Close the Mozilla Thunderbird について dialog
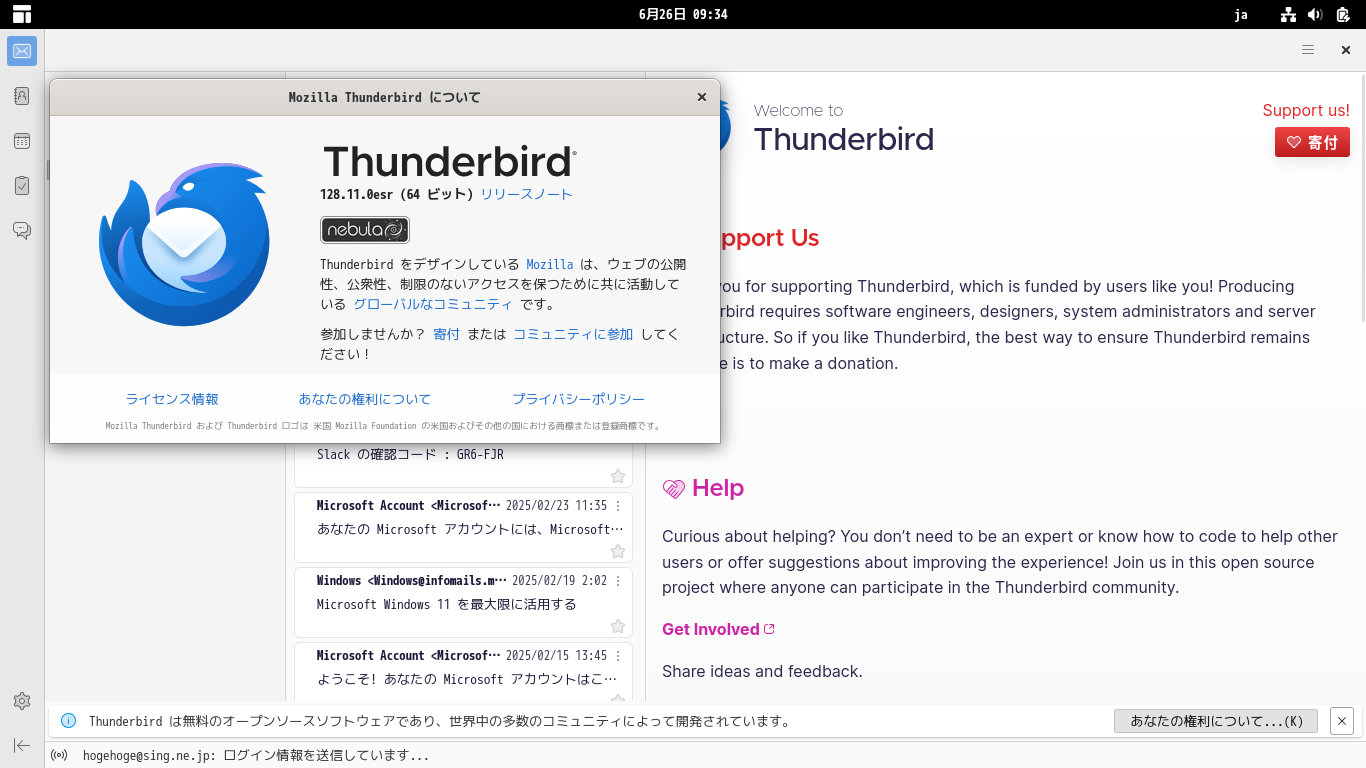 [702, 97]
